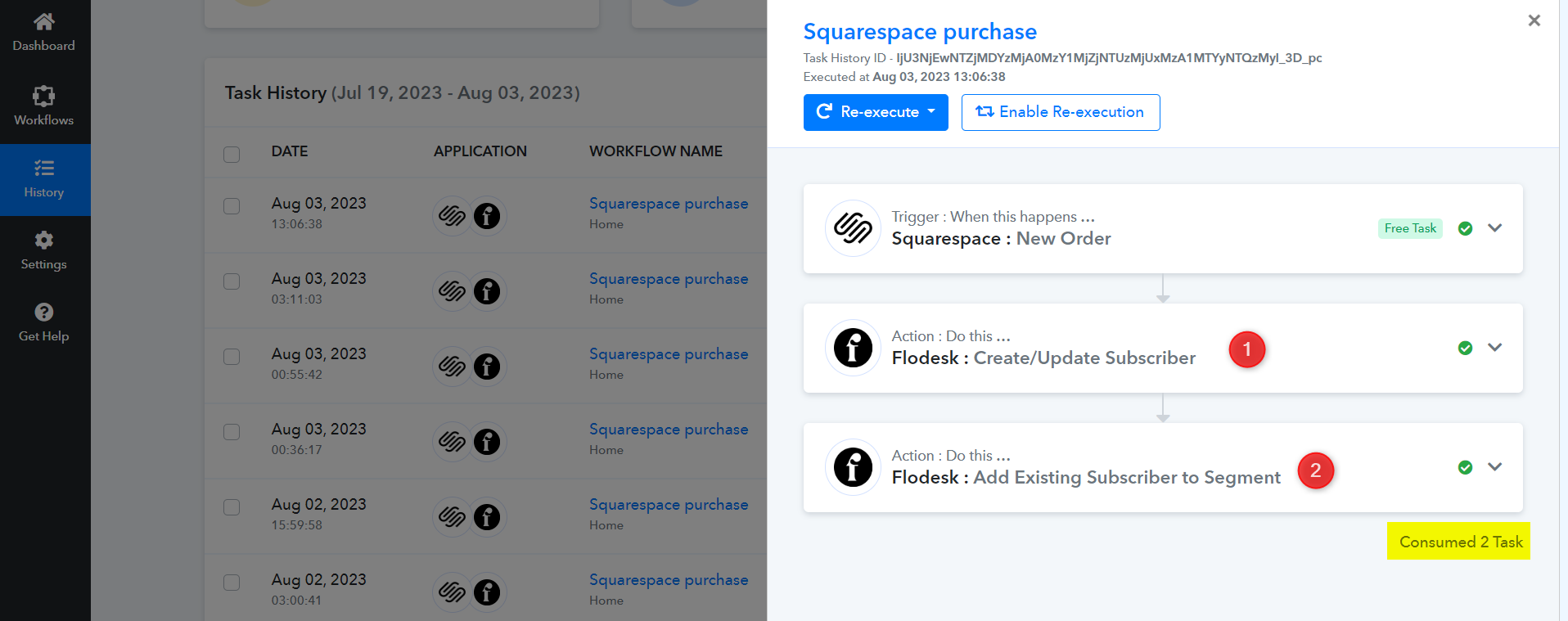Click Flodesk icon in the 00:55:42 row
This screenshot has width=1568, height=621.
pyautogui.click(x=487, y=367)
